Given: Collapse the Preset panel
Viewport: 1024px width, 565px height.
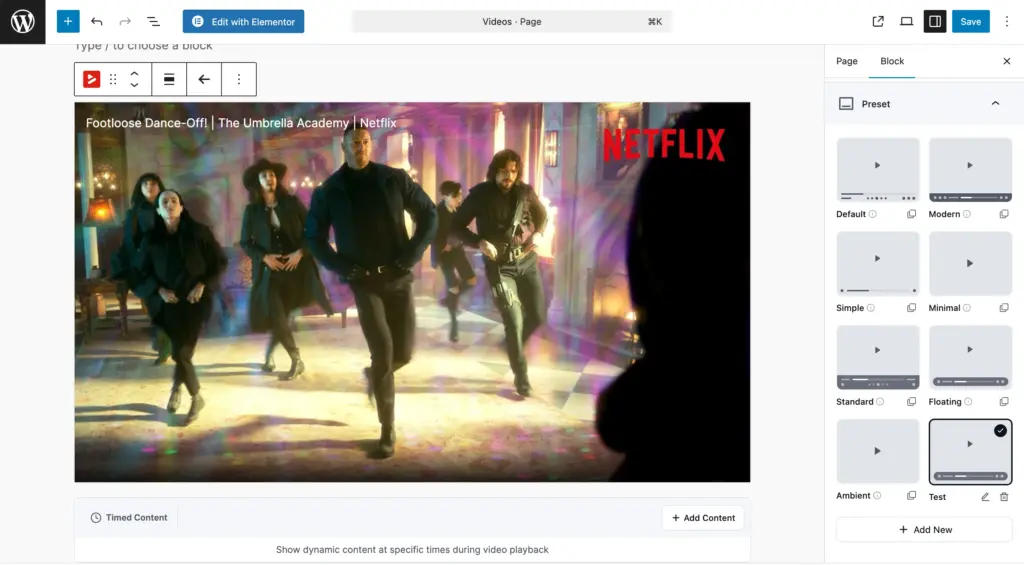Looking at the screenshot, I should (x=995, y=103).
